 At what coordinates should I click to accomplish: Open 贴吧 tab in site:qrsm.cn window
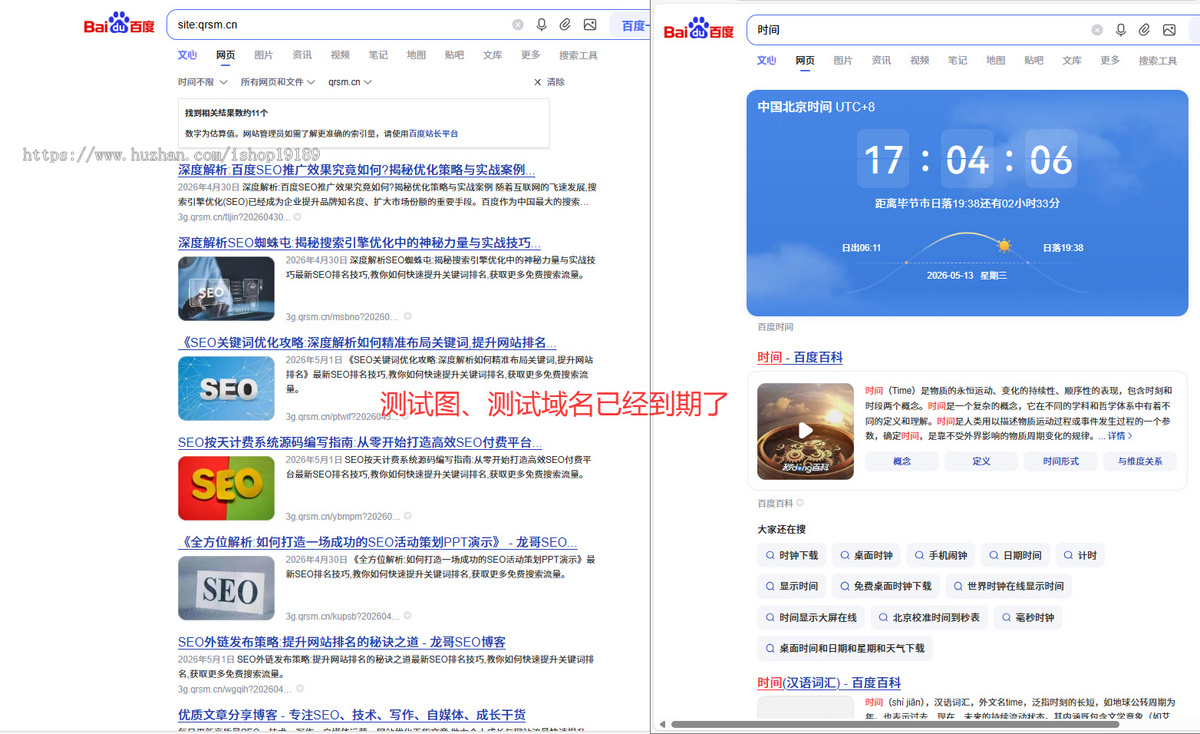pyautogui.click(x=454, y=55)
